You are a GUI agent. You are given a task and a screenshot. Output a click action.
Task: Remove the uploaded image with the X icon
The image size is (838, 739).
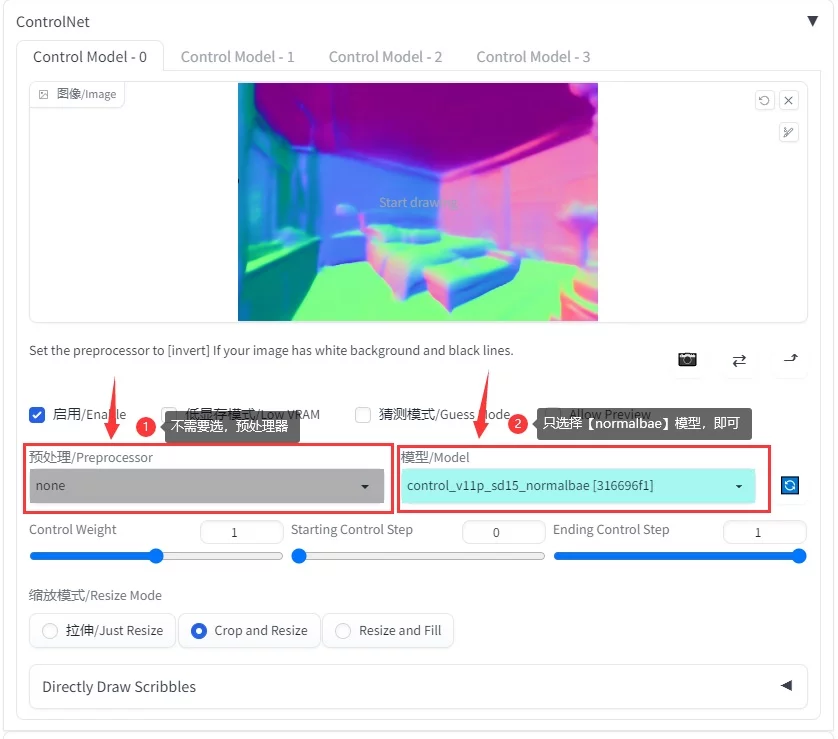pos(789,100)
